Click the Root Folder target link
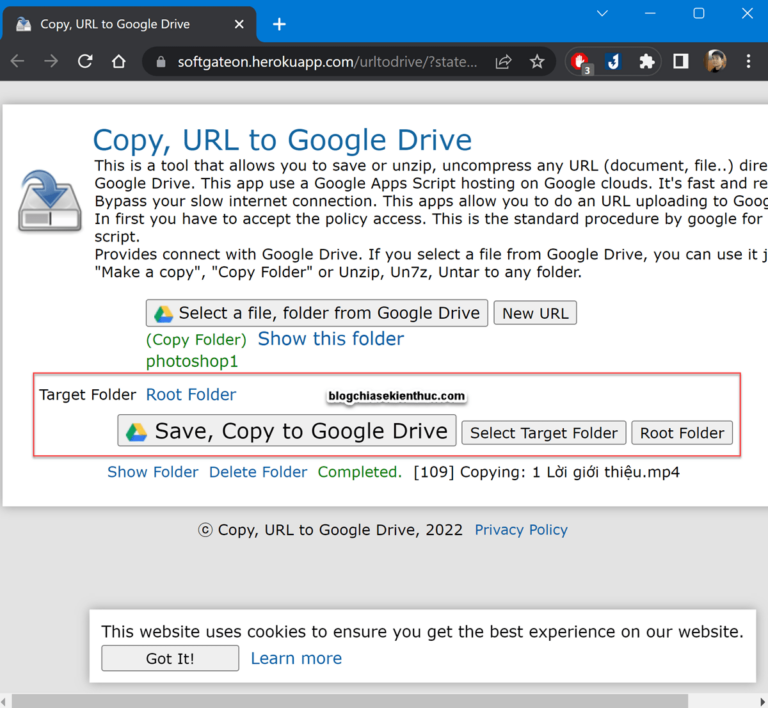This screenshot has width=768, height=708. coord(191,395)
